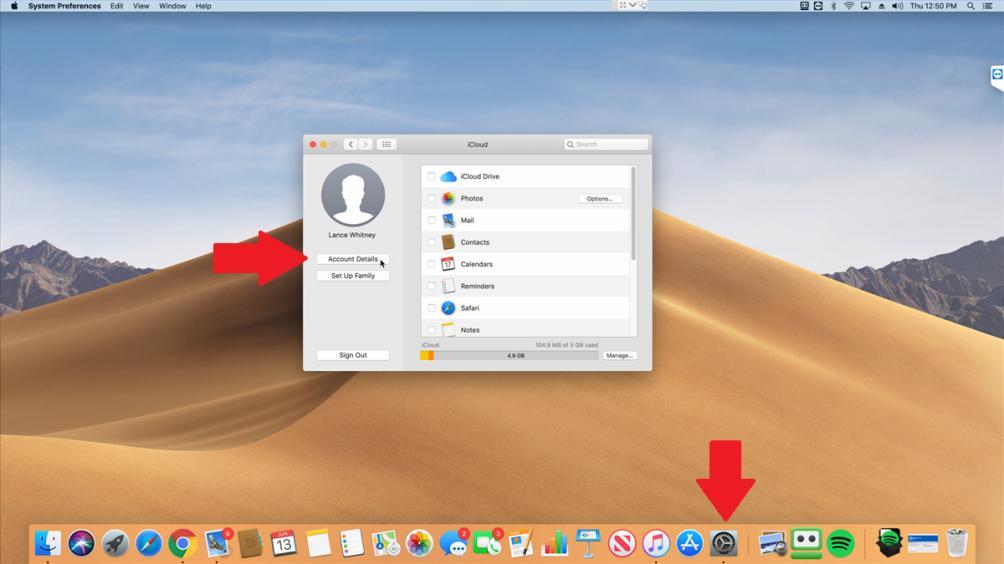Click the iCloud storage usage bar
This screenshot has width=1004, height=564.
pyautogui.click(x=509, y=355)
